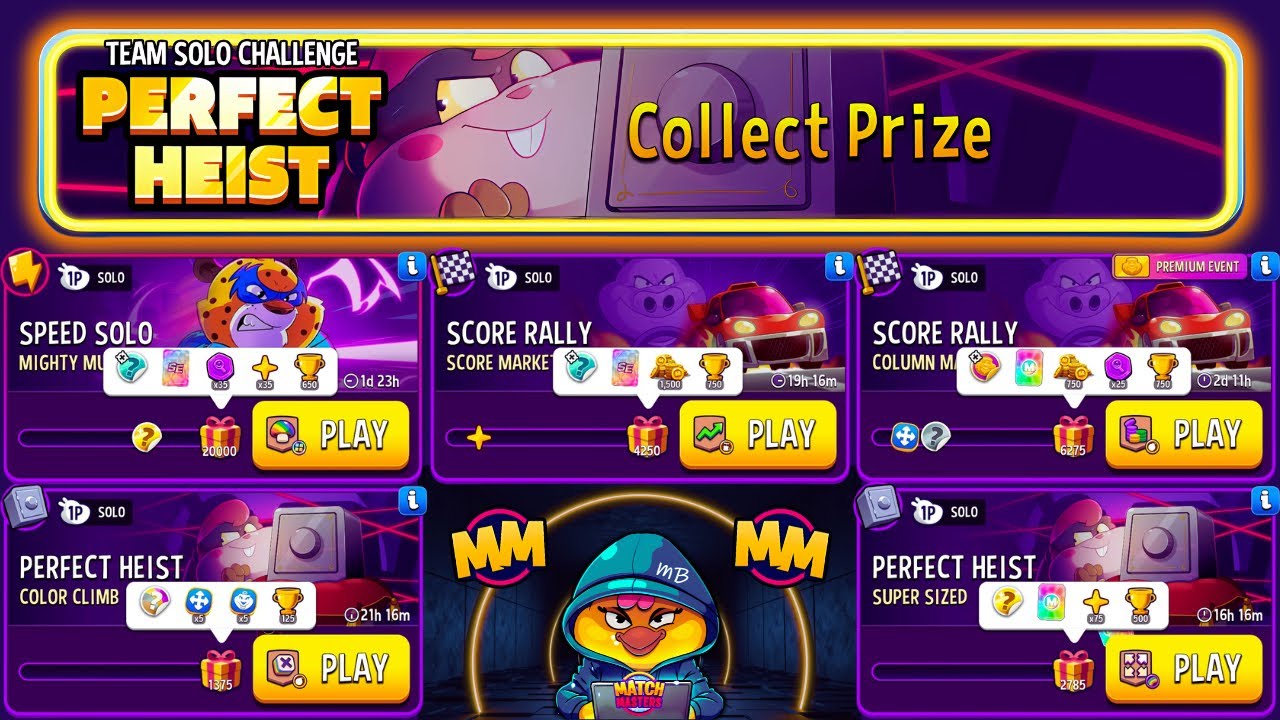Image resolution: width=1280 pixels, height=720 pixels.
Task: Open info icon on Super Sized card
Action: (1266, 500)
